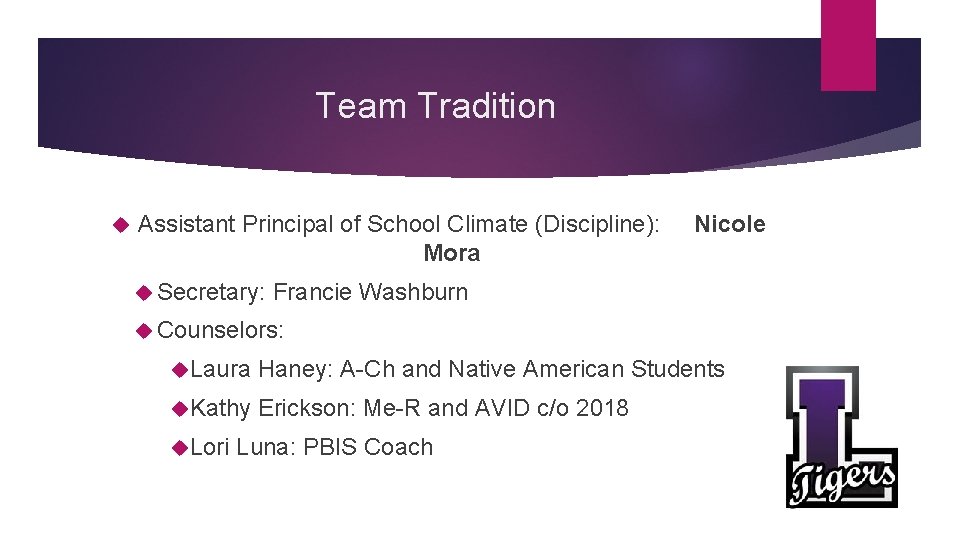Viewport: 960px width, 540px height.
Task: Click the PBIS Coach text
Action: 368,447
